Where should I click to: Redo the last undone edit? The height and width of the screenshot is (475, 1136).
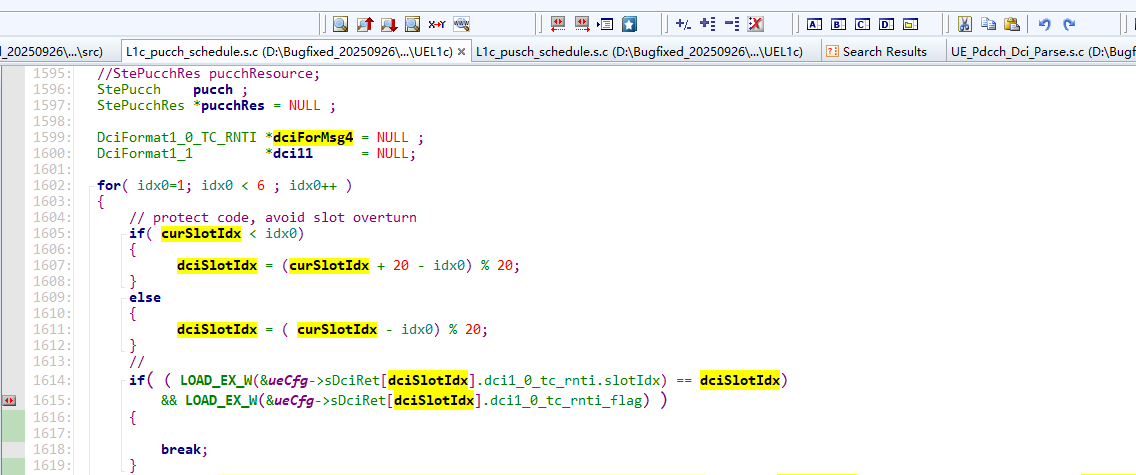1069,24
